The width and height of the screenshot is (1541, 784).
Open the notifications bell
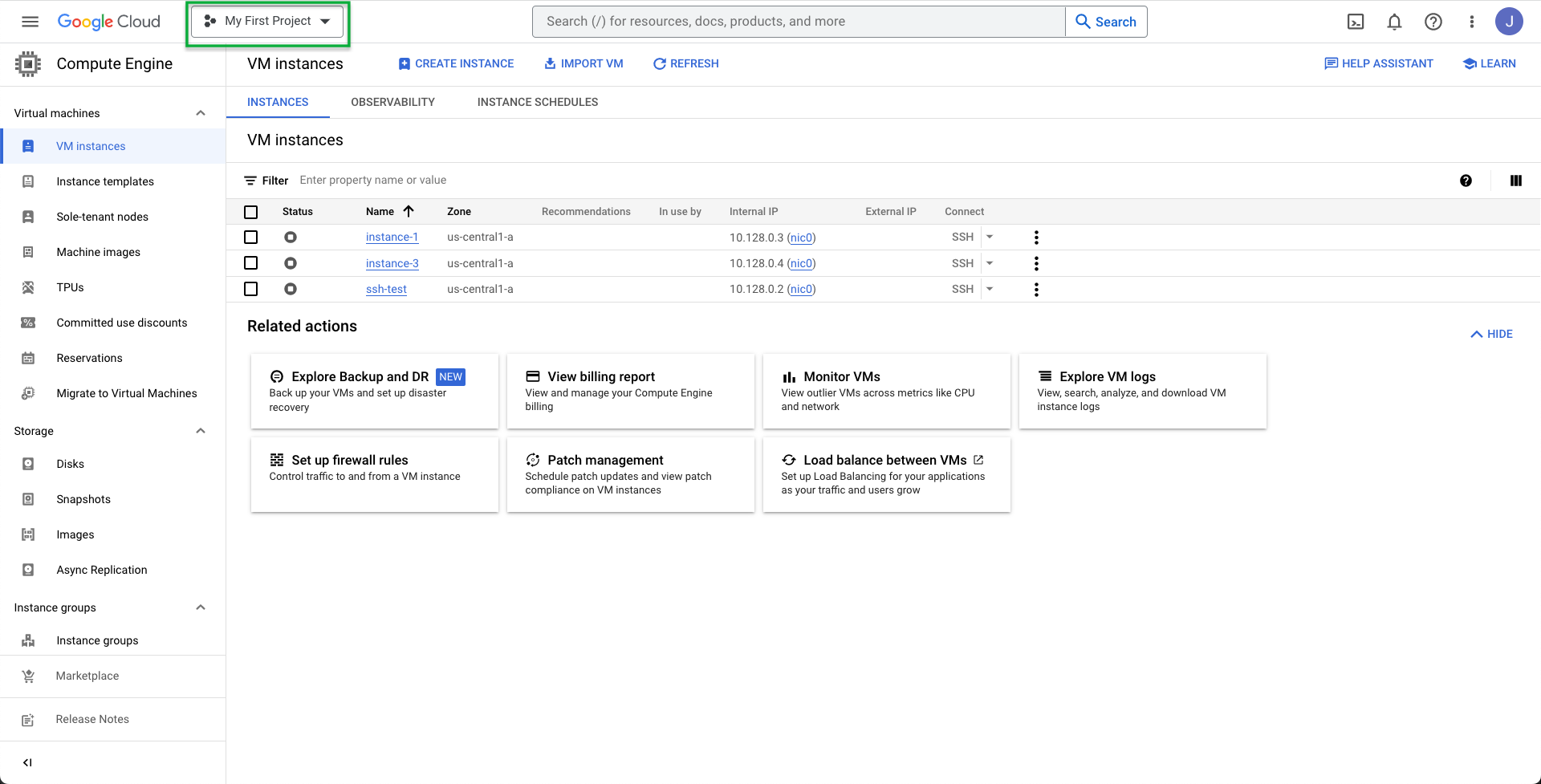click(x=1394, y=22)
